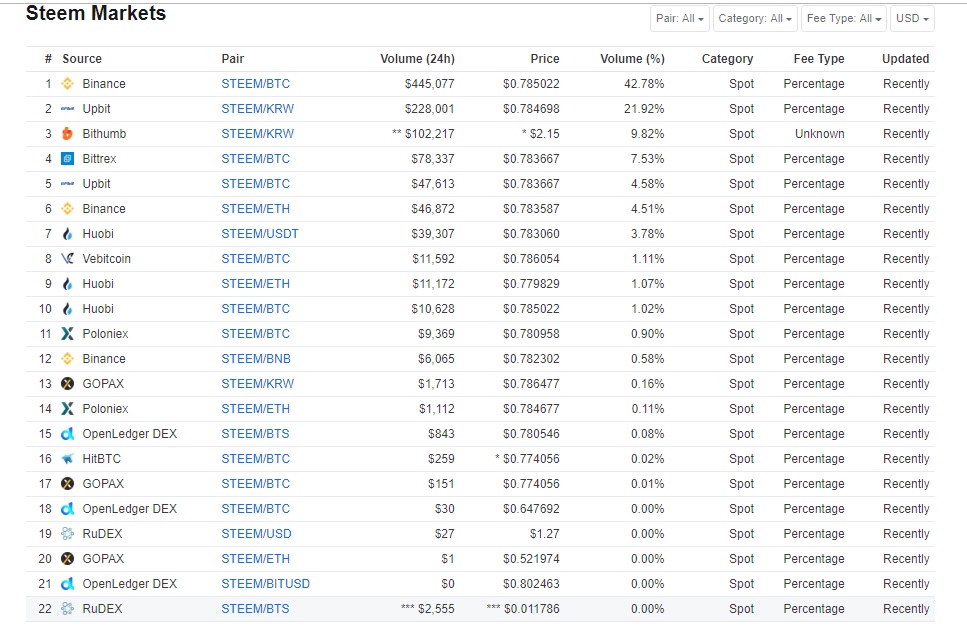Click the 42.78% volume share
The height and width of the screenshot is (637, 967).
coord(644,84)
